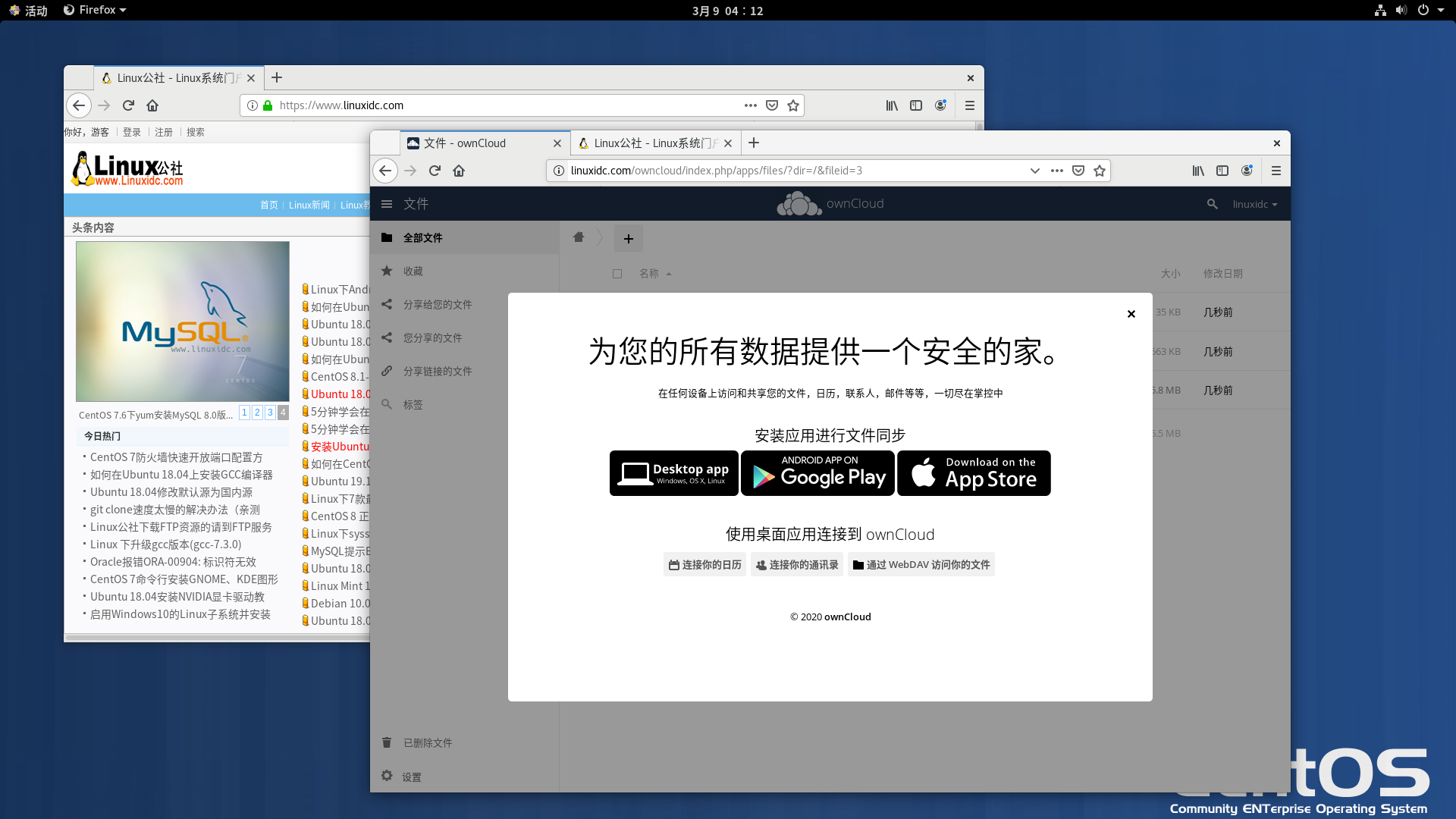Open 已删除文件 in sidebar
The image size is (1456, 819).
[464, 742]
